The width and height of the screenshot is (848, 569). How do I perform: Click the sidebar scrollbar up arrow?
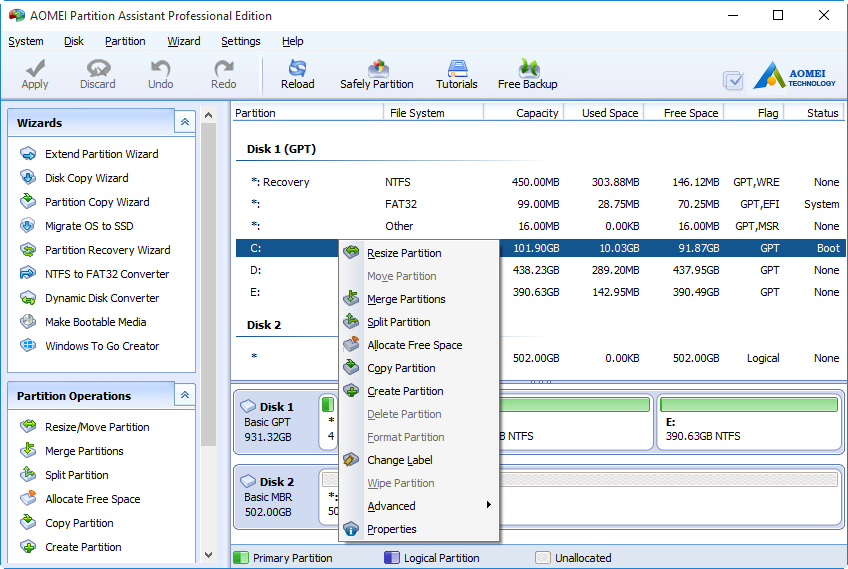pyautogui.click(x=208, y=115)
